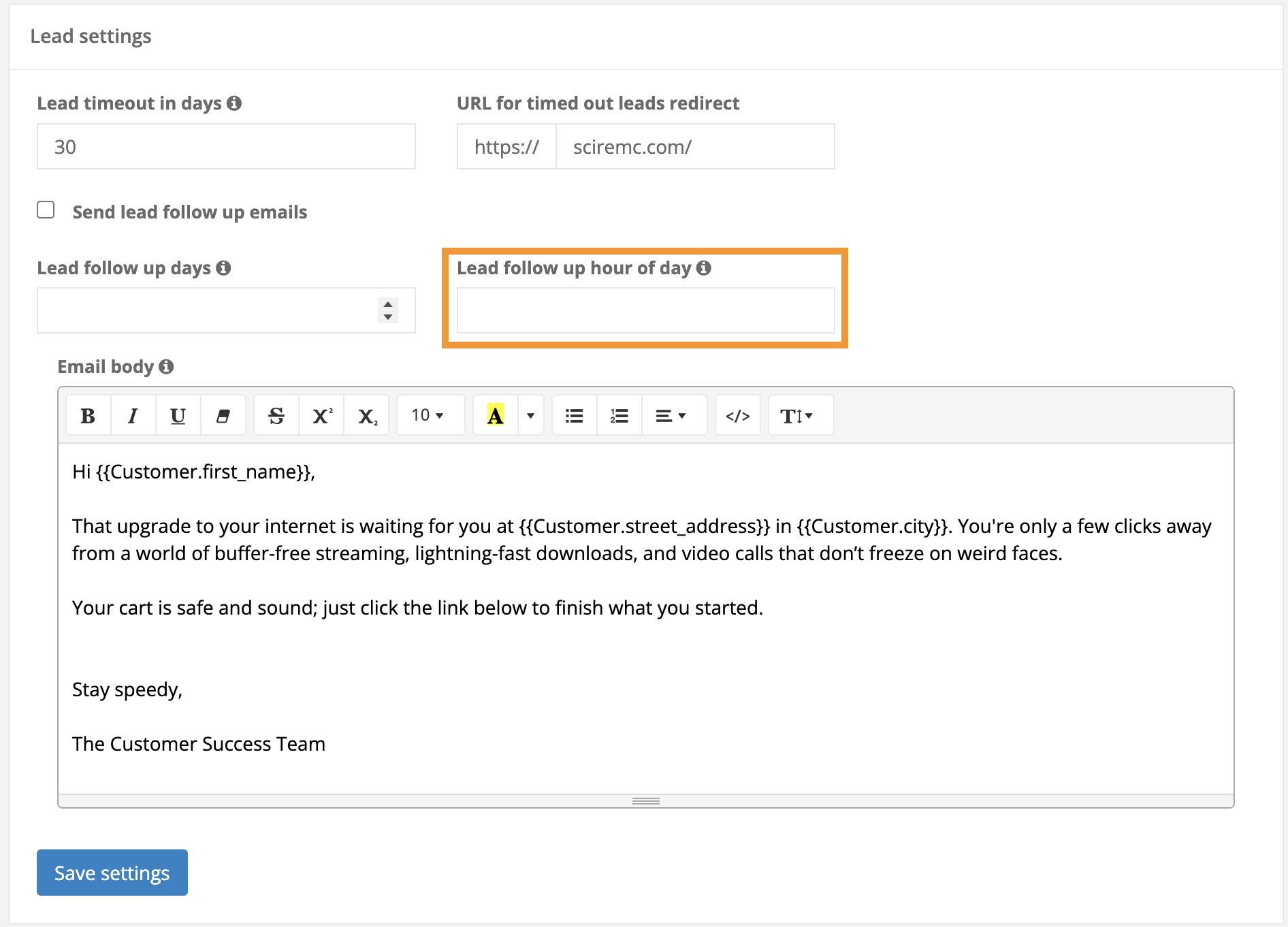Click the info icon beside Email body
This screenshot has height=927, width=1288.
(167, 367)
